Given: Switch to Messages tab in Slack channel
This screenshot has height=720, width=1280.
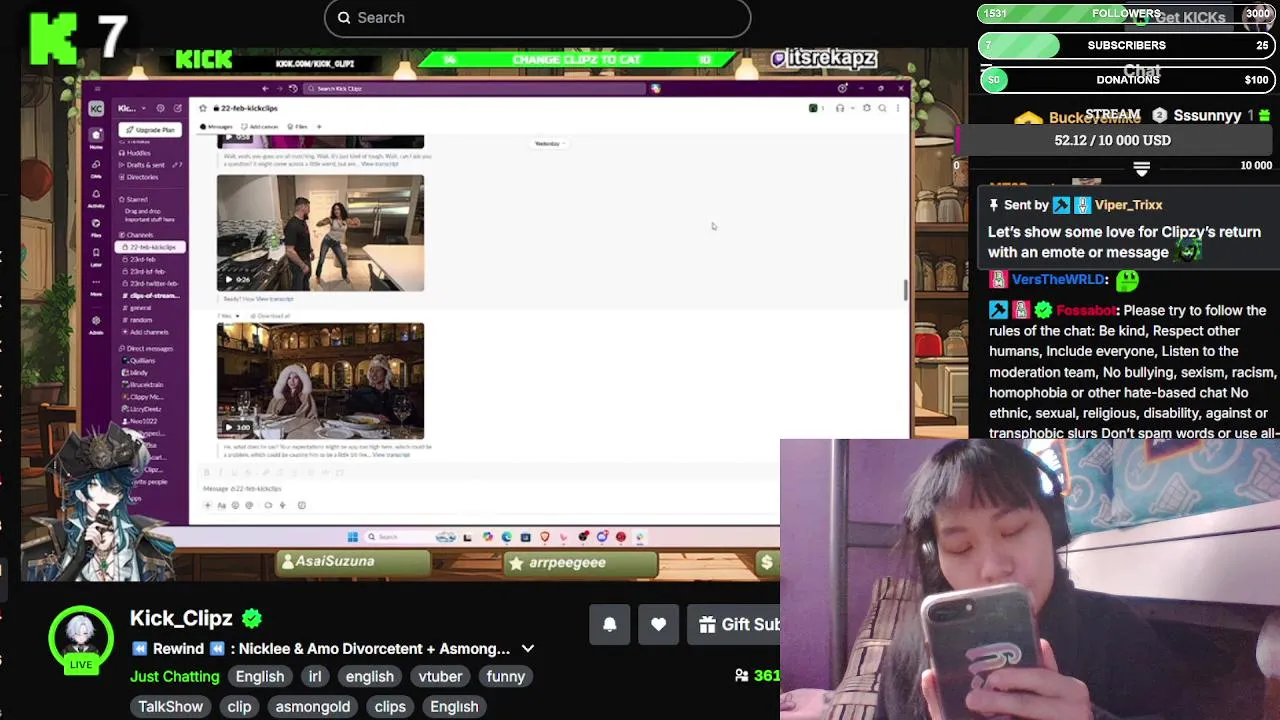Looking at the screenshot, I should (x=216, y=127).
